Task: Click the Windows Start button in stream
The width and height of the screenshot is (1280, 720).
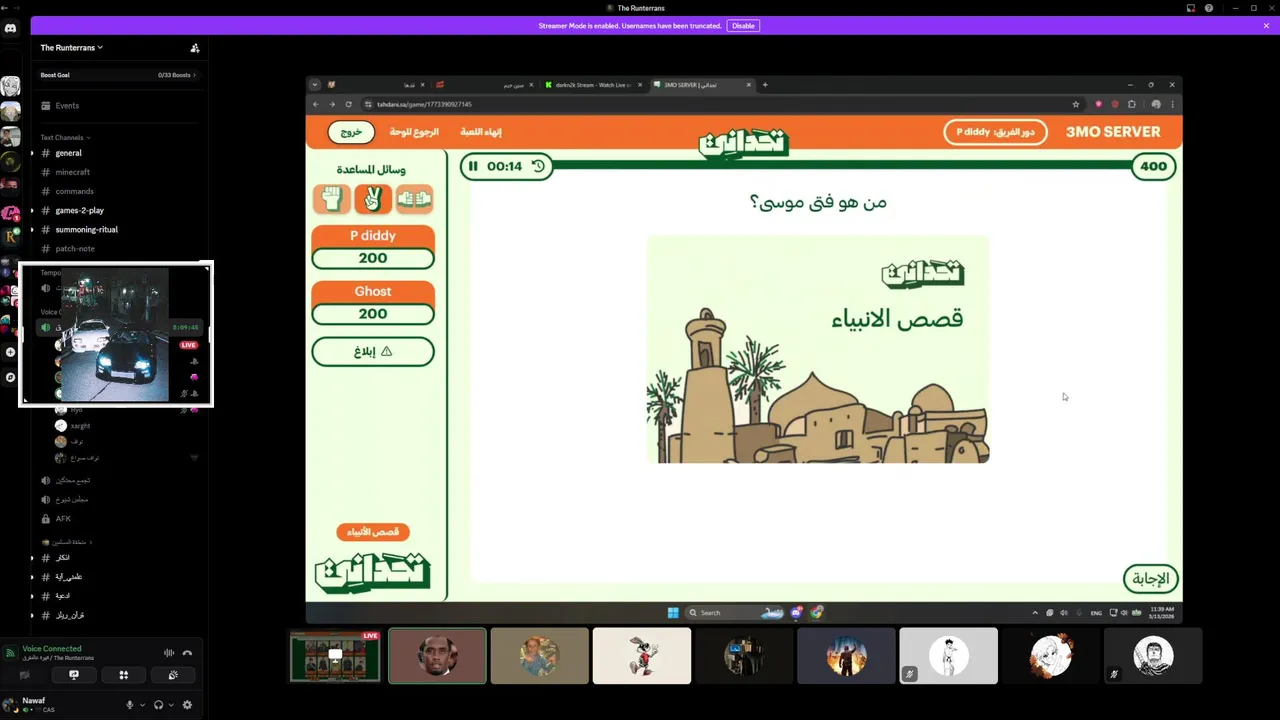Action: [673, 612]
